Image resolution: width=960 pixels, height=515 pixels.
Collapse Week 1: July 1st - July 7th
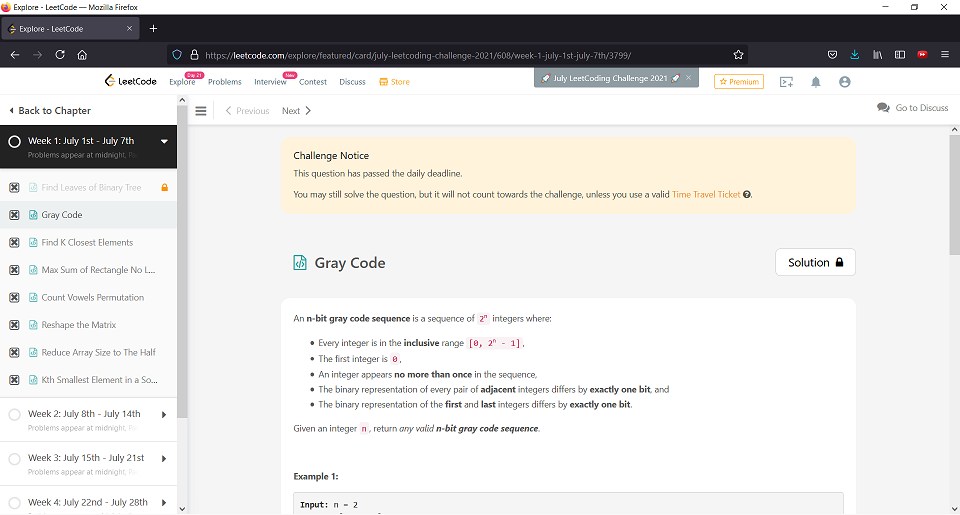point(164,141)
